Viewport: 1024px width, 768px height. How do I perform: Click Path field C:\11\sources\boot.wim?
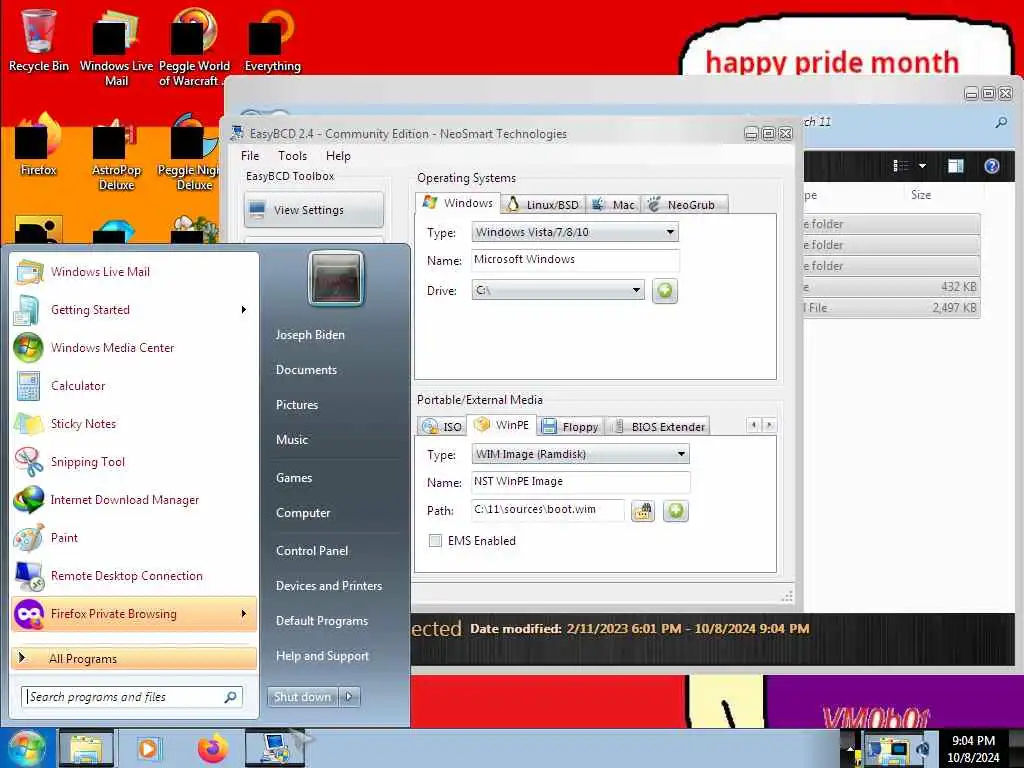point(547,509)
